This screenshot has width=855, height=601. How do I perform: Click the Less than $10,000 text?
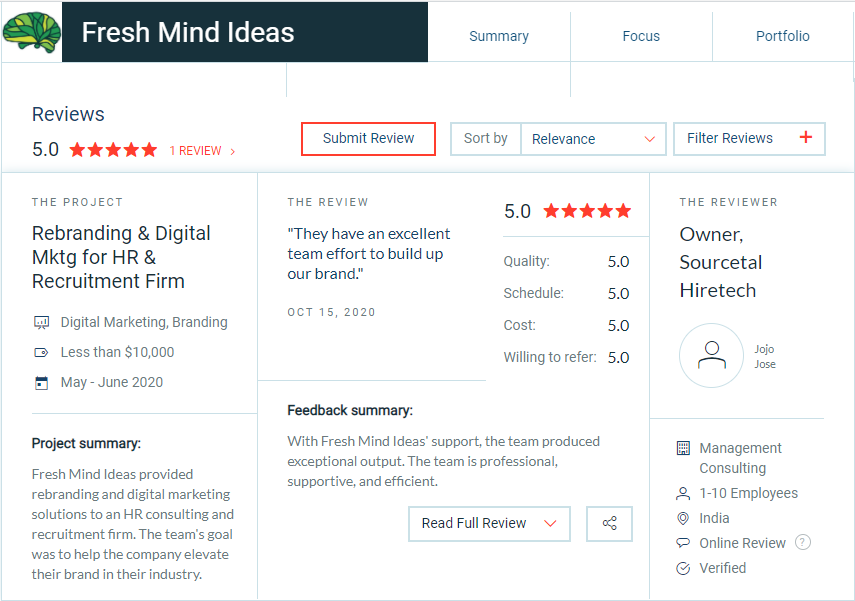tap(117, 352)
